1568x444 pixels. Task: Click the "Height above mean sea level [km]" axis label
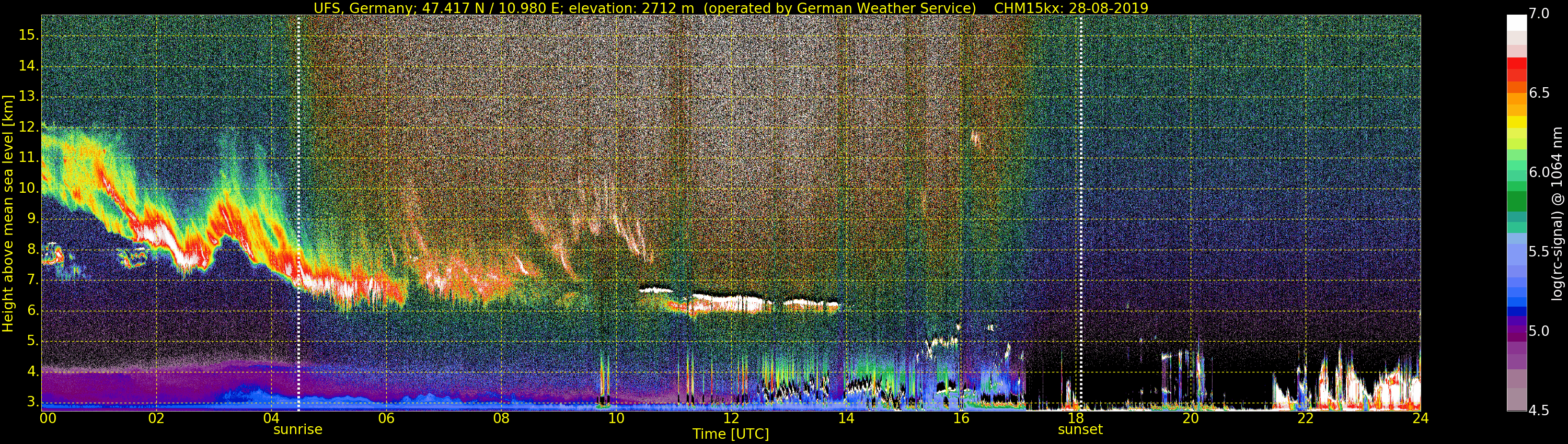tap(8, 214)
